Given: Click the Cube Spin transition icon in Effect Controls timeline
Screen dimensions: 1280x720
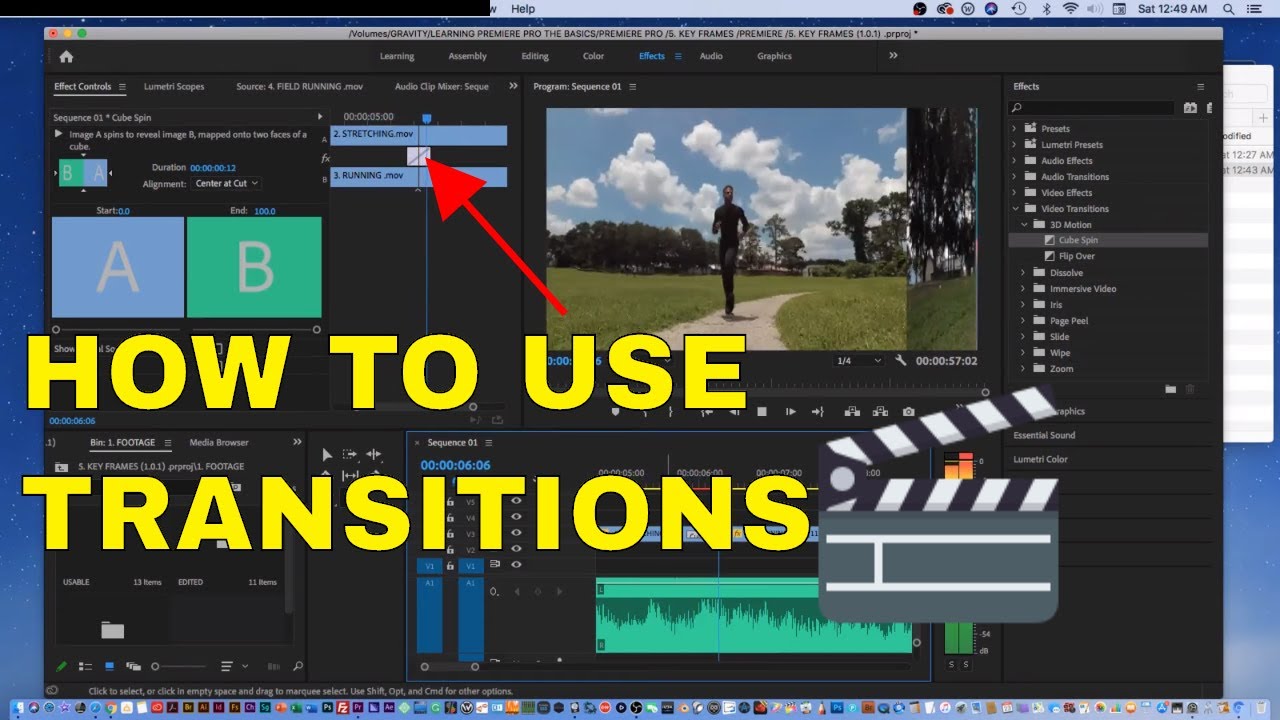Looking at the screenshot, I should pos(419,155).
